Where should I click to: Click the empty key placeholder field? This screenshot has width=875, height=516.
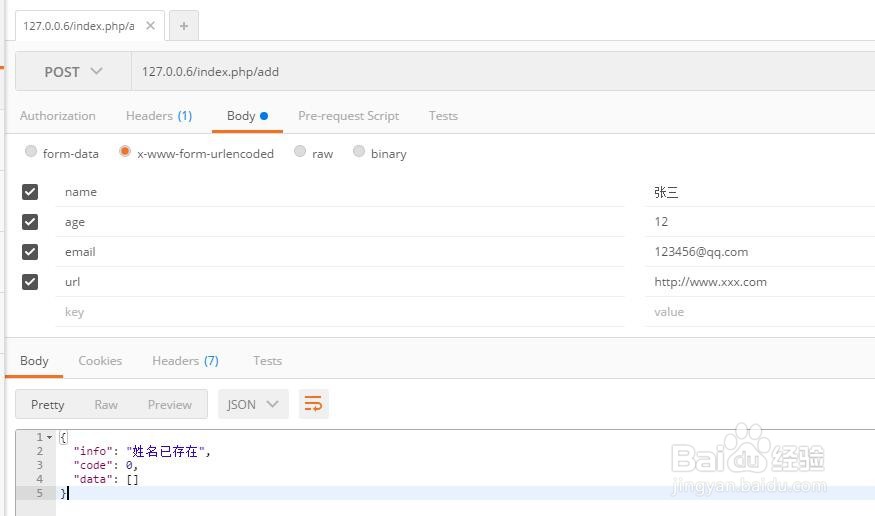(x=340, y=312)
